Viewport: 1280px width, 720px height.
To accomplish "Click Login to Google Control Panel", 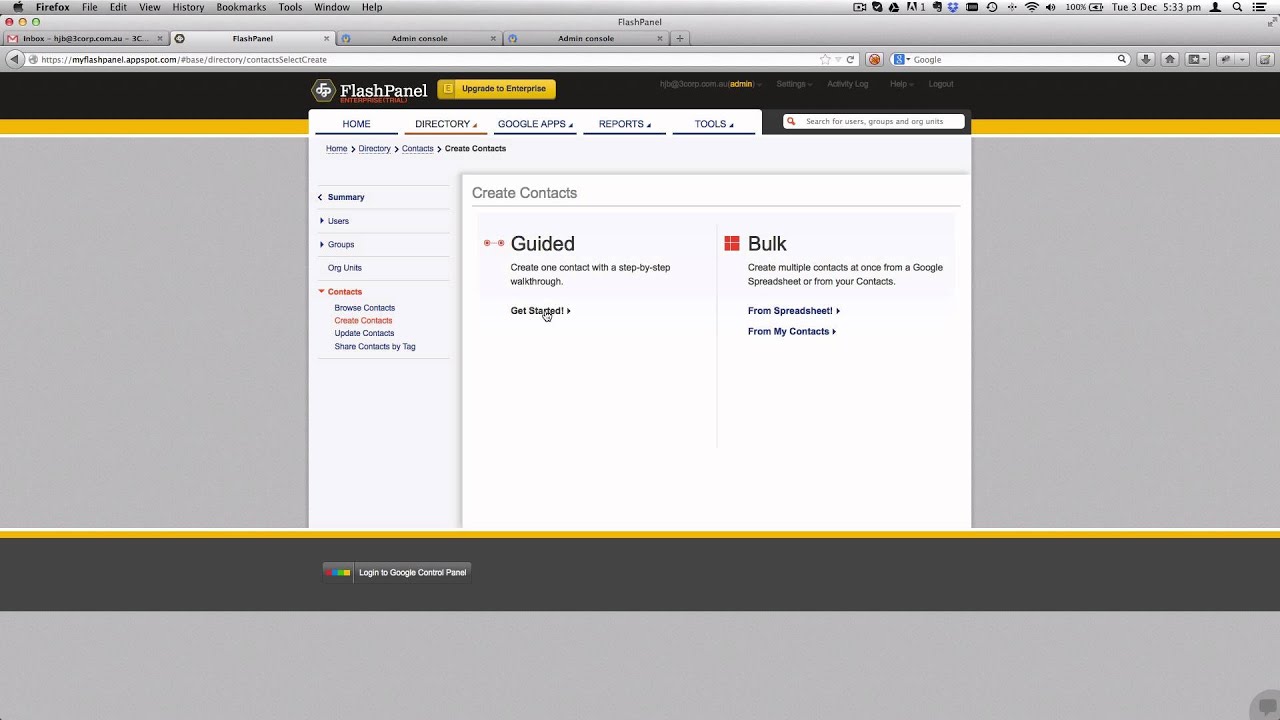I will (x=396, y=572).
